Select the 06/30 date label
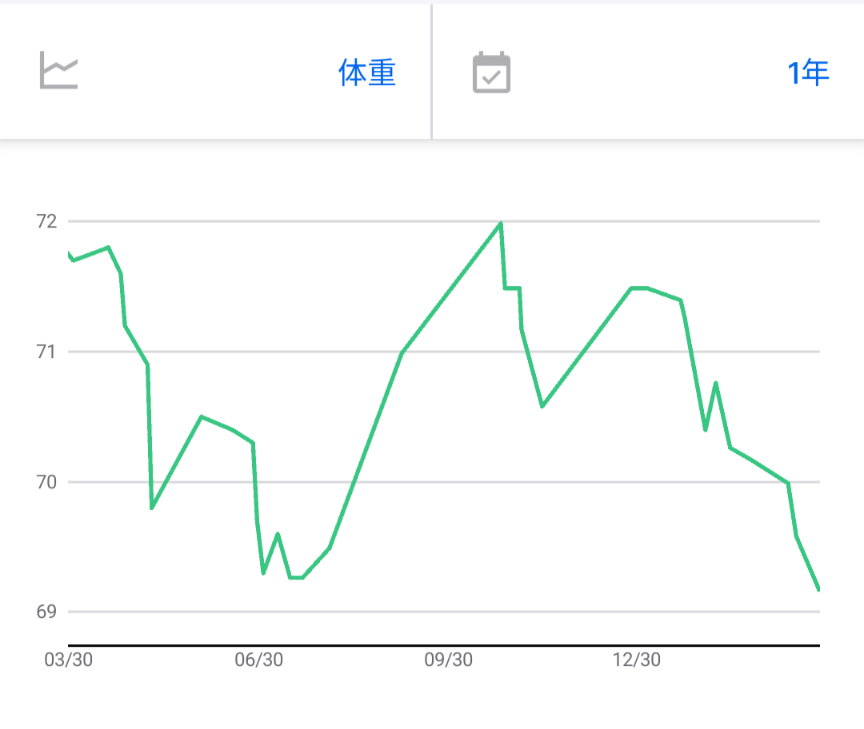 coord(258,660)
